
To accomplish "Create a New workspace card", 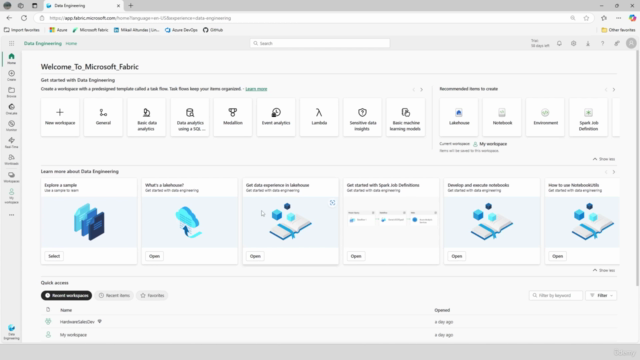I will [x=60, y=117].
